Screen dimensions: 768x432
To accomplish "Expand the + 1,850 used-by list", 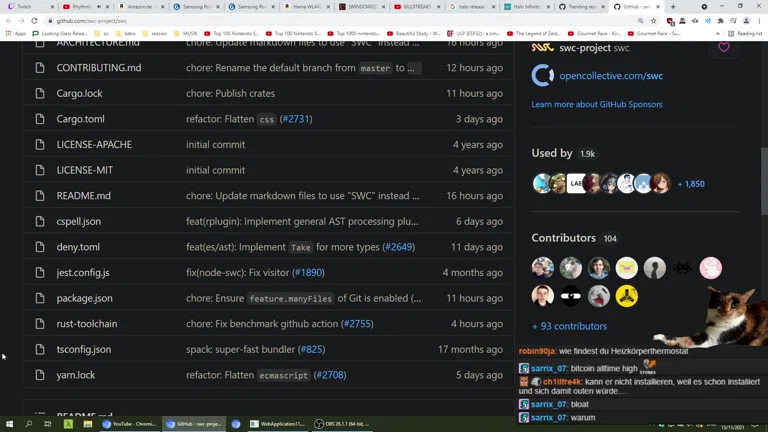I will coord(690,184).
